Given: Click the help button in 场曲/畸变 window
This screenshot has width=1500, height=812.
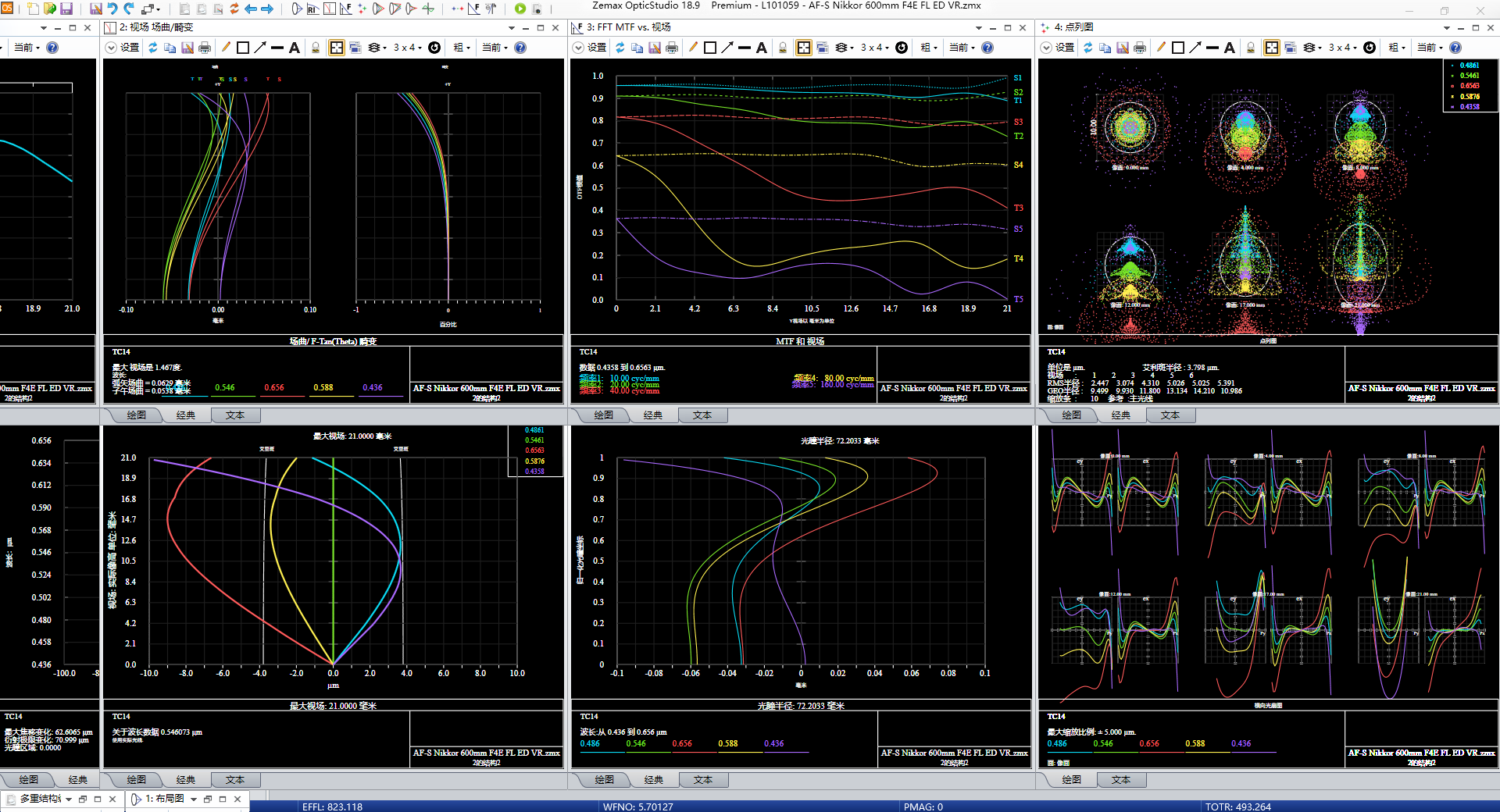Looking at the screenshot, I should 520,48.
